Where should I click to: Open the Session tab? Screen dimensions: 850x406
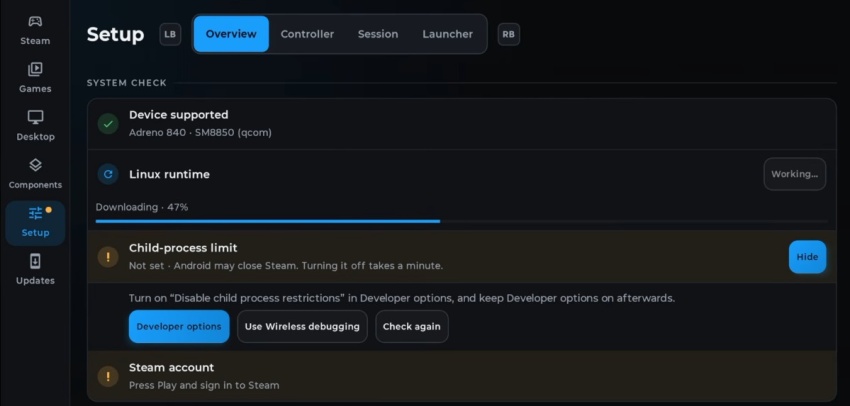(x=378, y=34)
